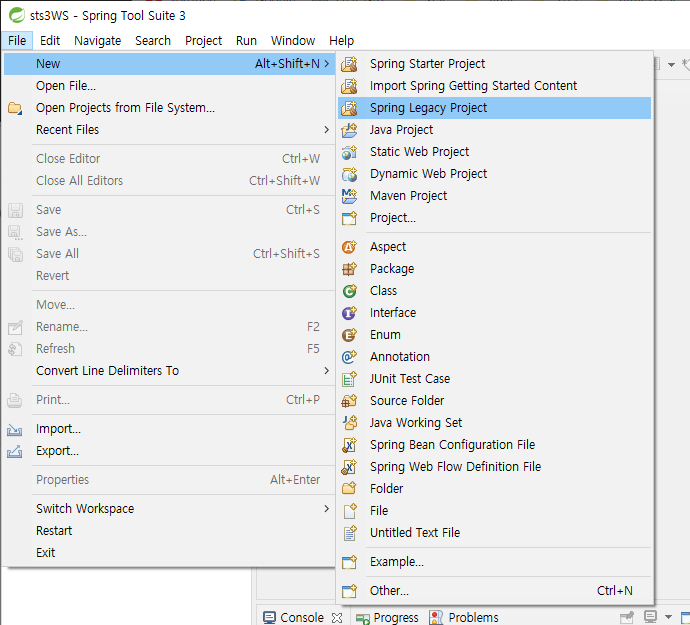This screenshot has height=625, width=690.
Task: Open the File menu
Action: (17, 41)
